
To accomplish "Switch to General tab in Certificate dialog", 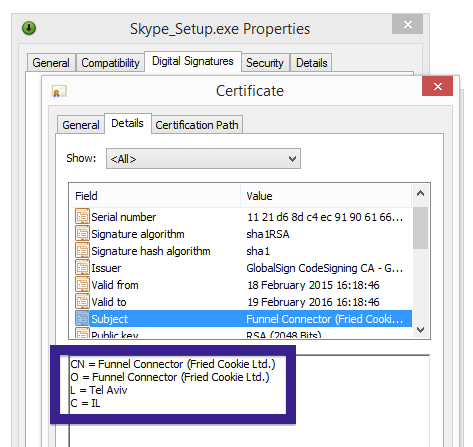I will (81, 125).
